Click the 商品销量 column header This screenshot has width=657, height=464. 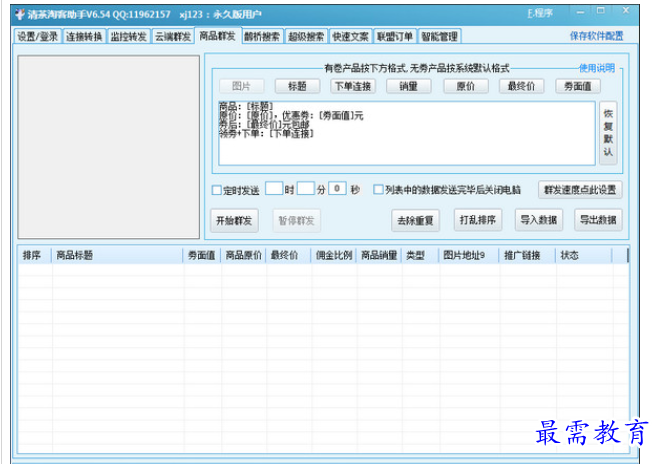click(379, 255)
